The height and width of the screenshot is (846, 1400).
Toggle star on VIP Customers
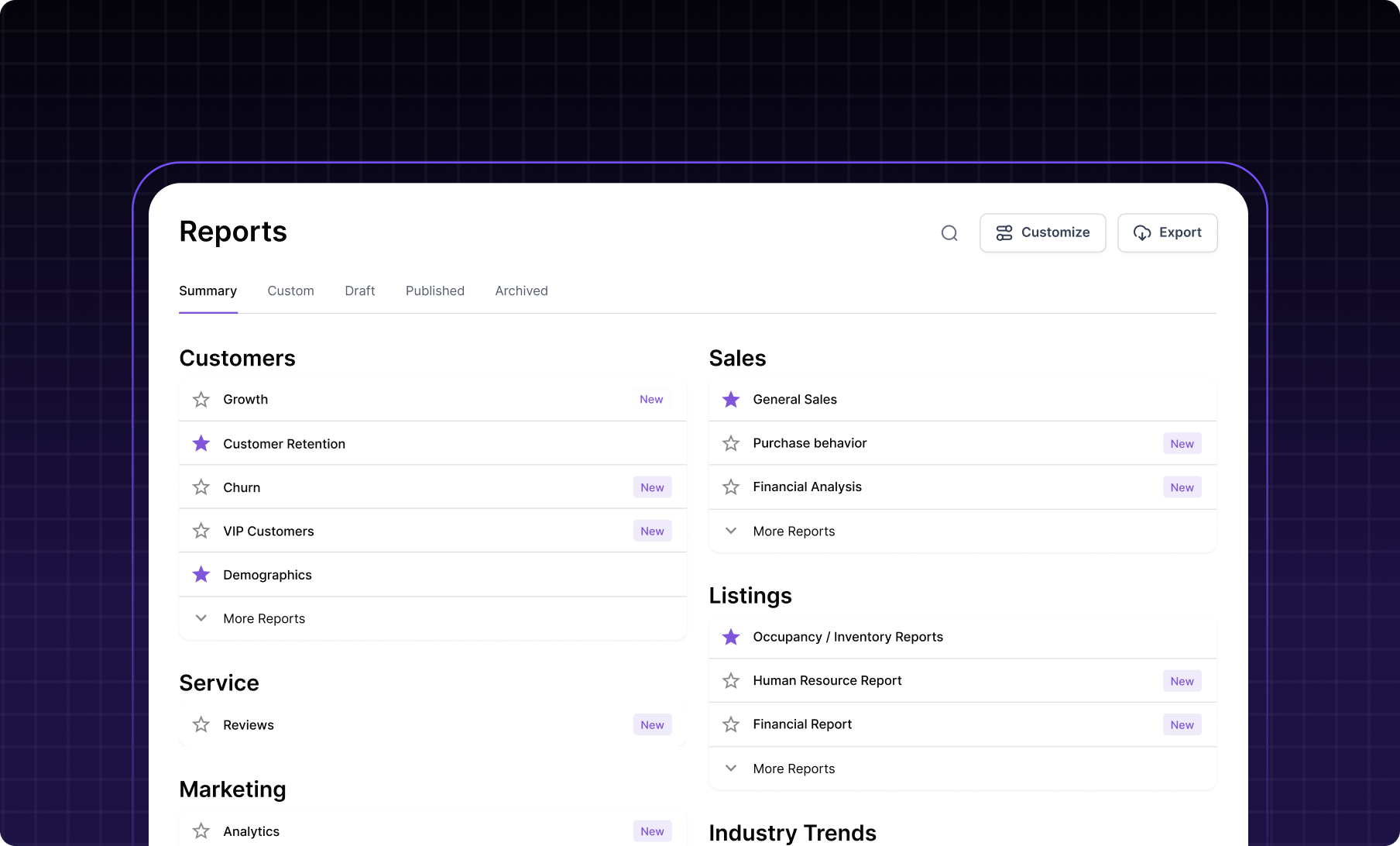coord(201,531)
